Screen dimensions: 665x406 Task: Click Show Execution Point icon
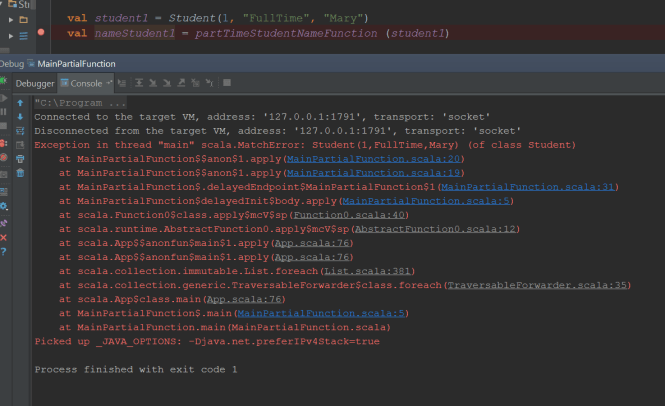[122, 83]
